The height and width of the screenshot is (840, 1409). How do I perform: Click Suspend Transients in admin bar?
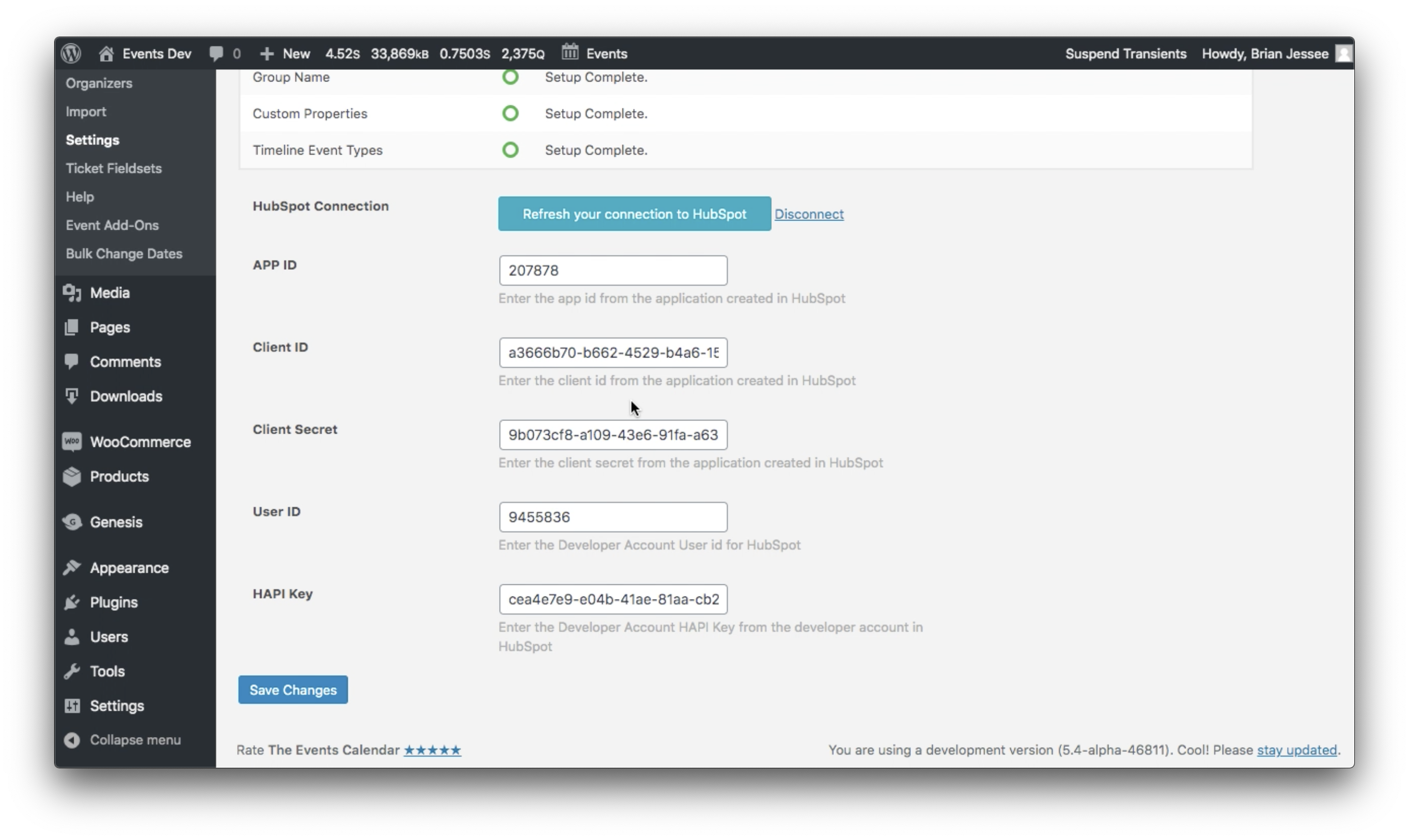[x=1126, y=53]
